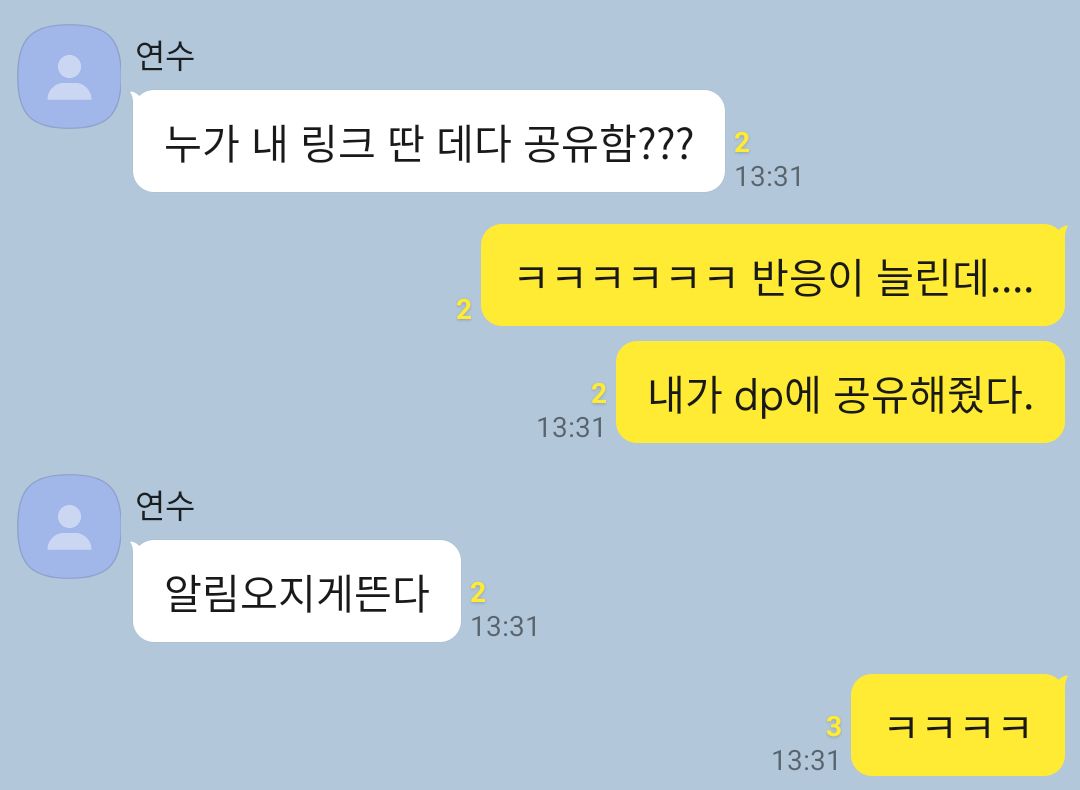Image resolution: width=1080 pixels, height=790 pixels.
Task: Open 연수's second profile avatar
Action: pos(69,526)
